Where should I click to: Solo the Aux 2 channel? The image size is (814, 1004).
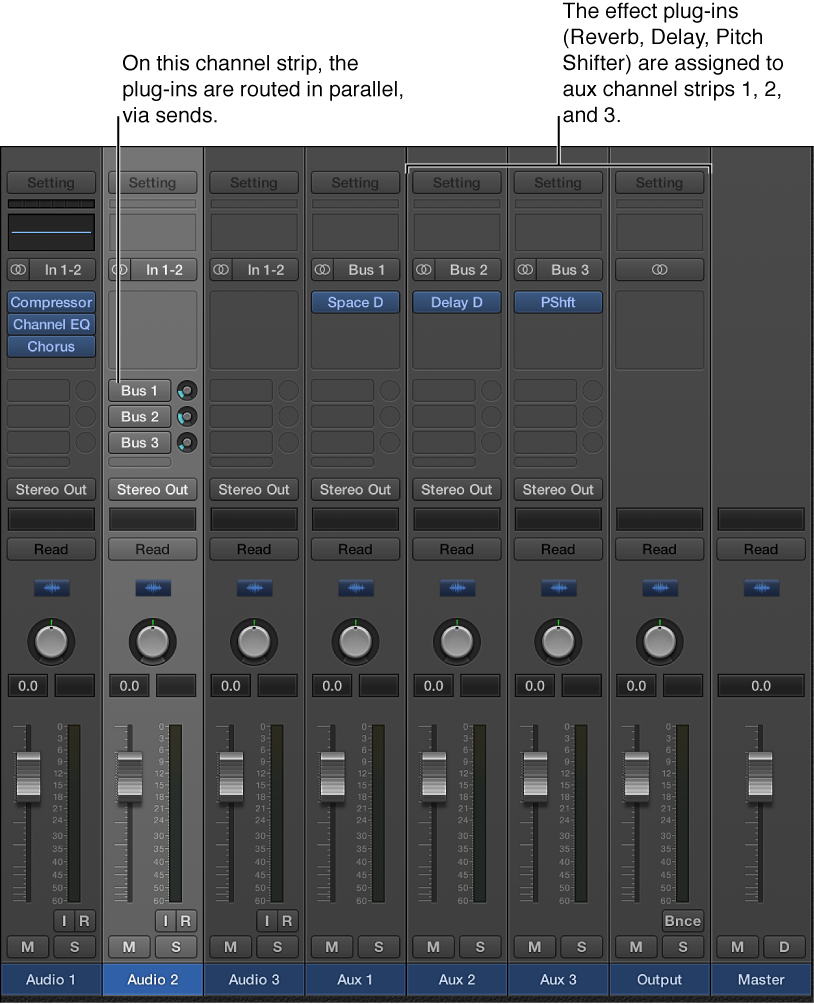(480, 947)
